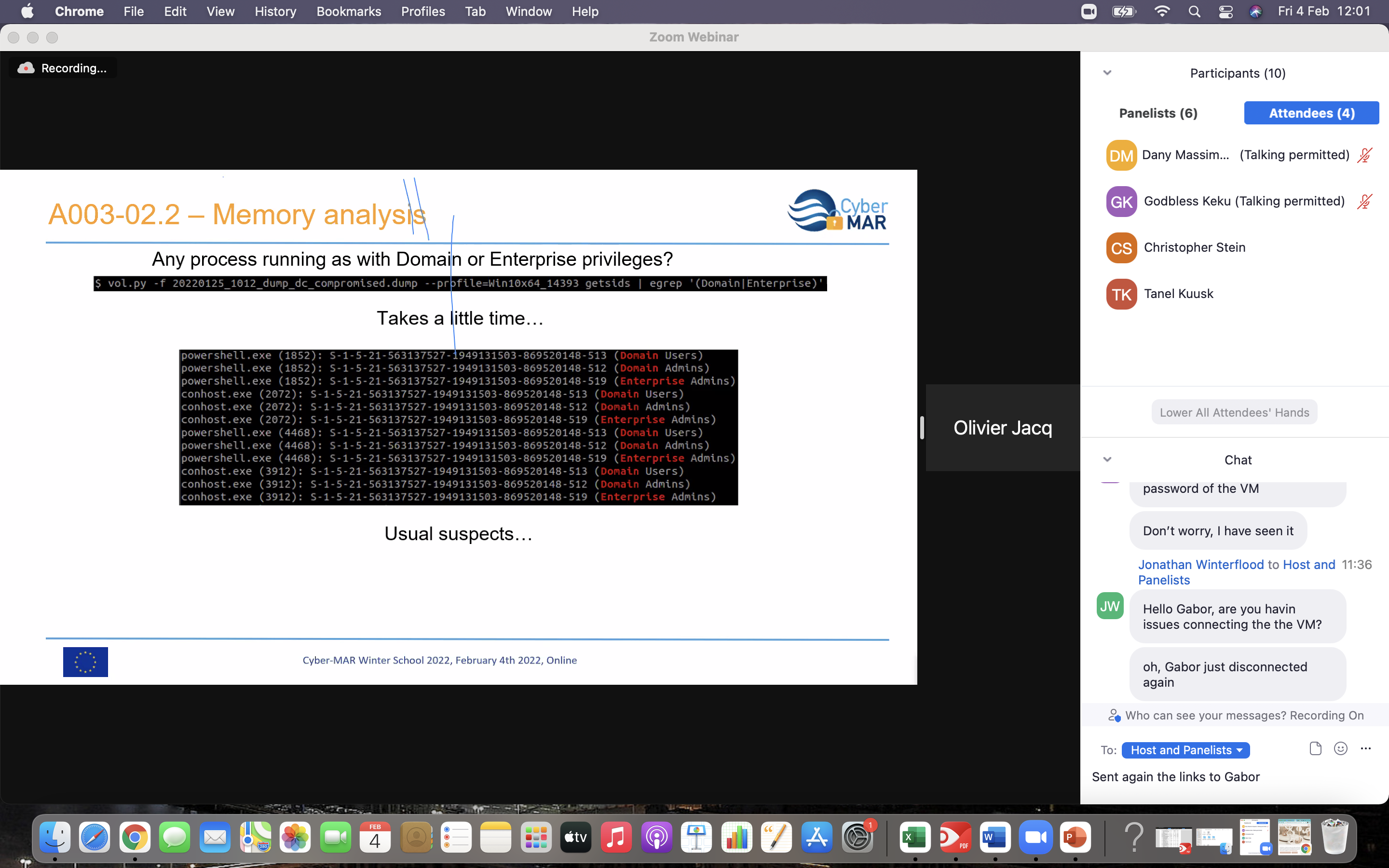Open the Zoom app in the Dock
The image size is (1389, 868).
[1035, 838]
